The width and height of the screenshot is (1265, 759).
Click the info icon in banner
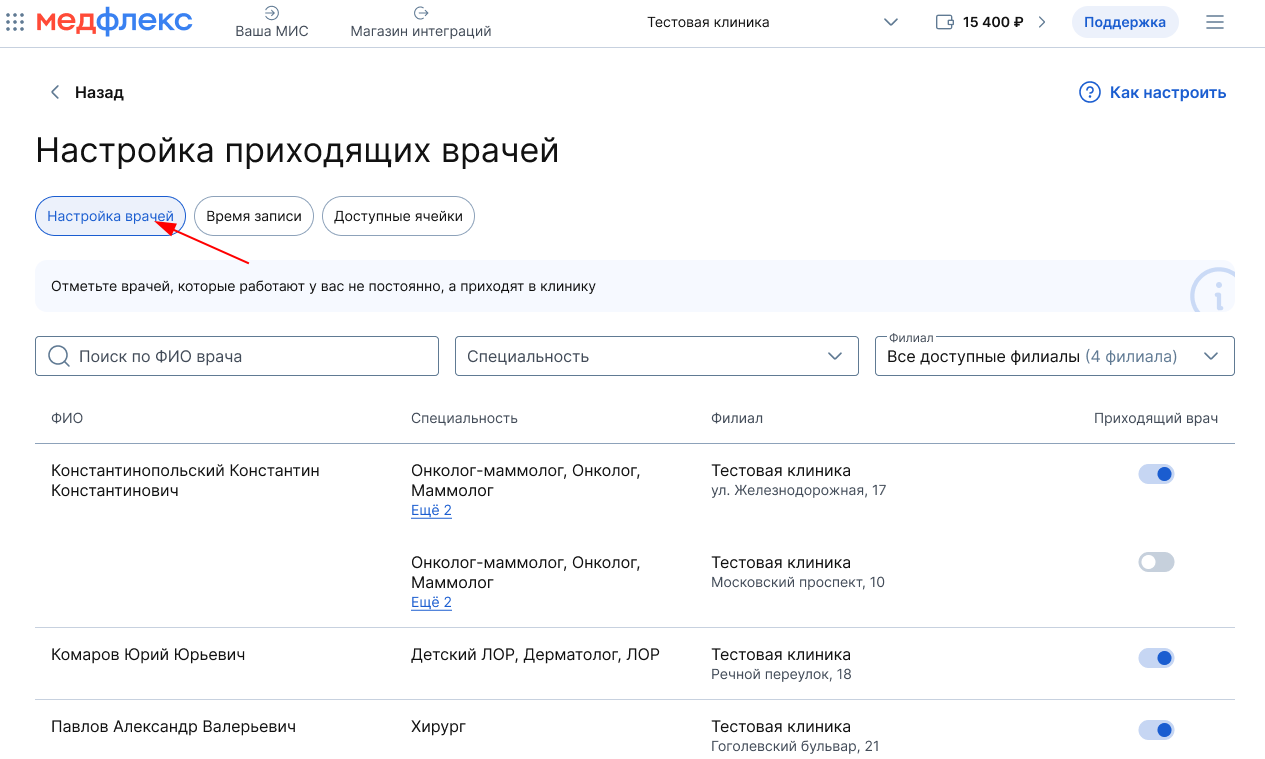pyautogui.click(x=1212, y=292)
